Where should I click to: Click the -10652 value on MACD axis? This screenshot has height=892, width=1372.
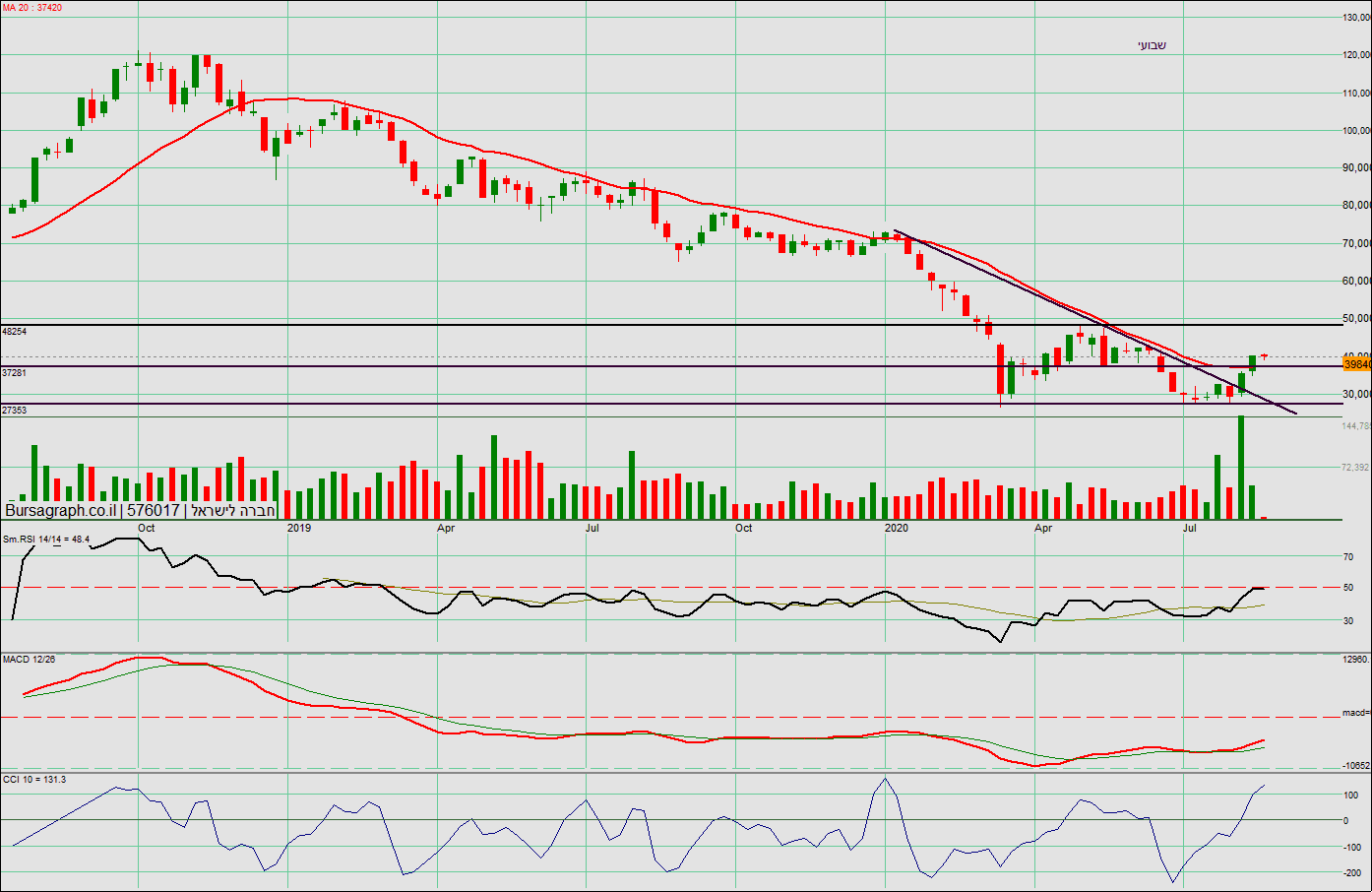point(1357,766)
